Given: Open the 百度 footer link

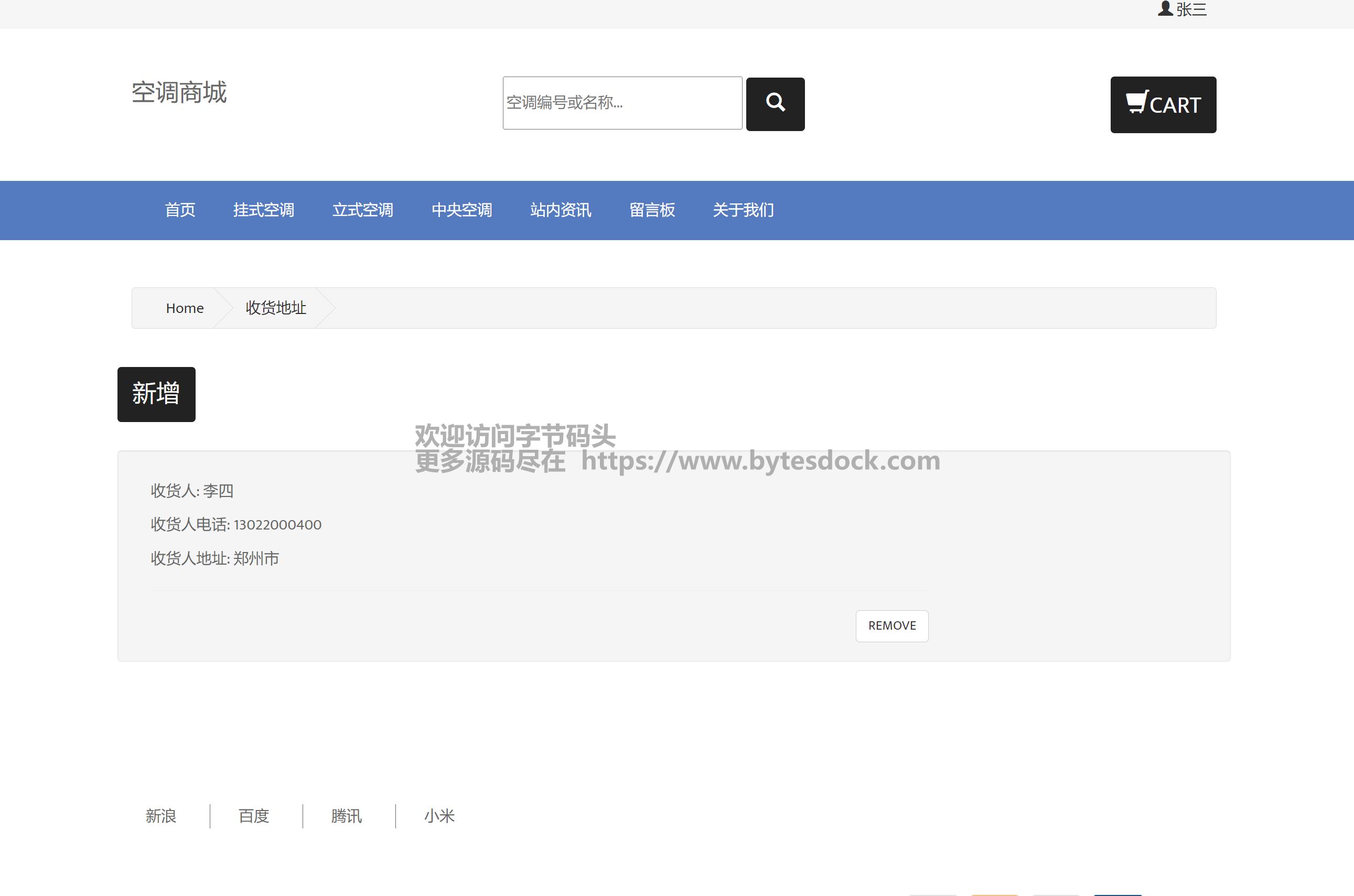Looking at the screenshot, I should click(253, 816).
